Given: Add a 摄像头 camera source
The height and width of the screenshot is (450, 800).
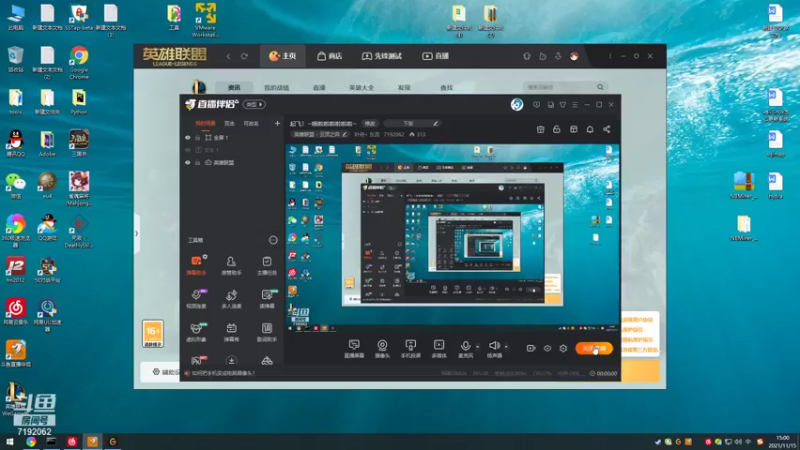Looking at the screenshot, I should pos(382,349).
